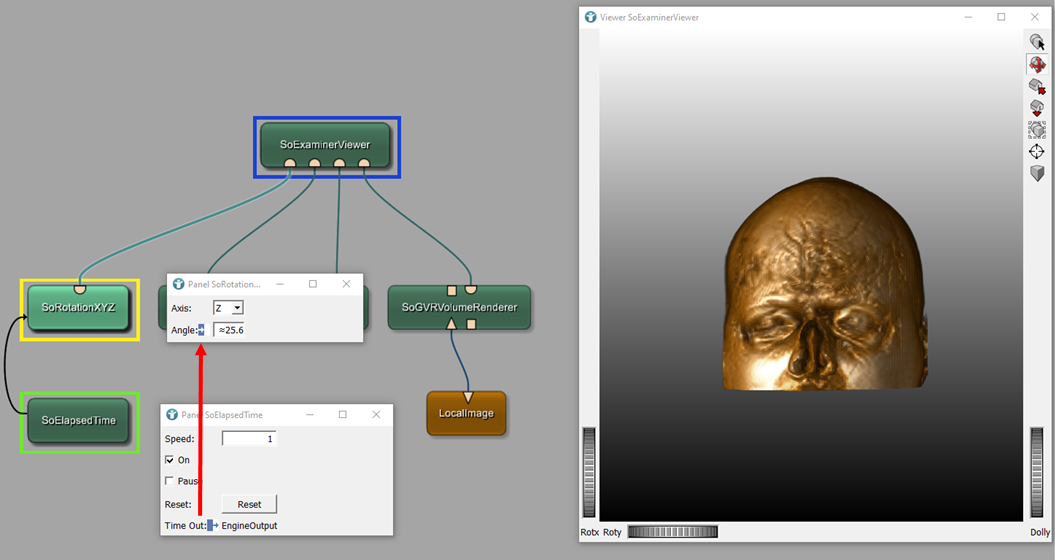The width and height of the screenshot is (1055, 560).
Task: Toggle the perspective camera cube icon
Action: [1037, 173]
